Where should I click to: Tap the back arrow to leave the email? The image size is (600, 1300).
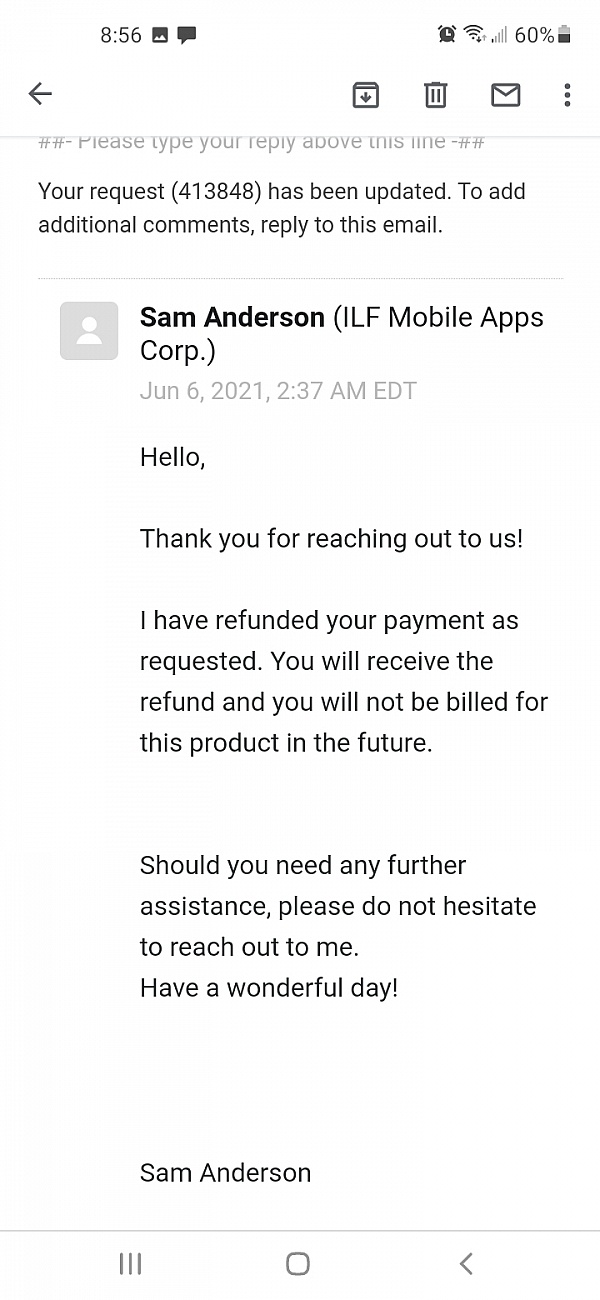coord(40,94)
